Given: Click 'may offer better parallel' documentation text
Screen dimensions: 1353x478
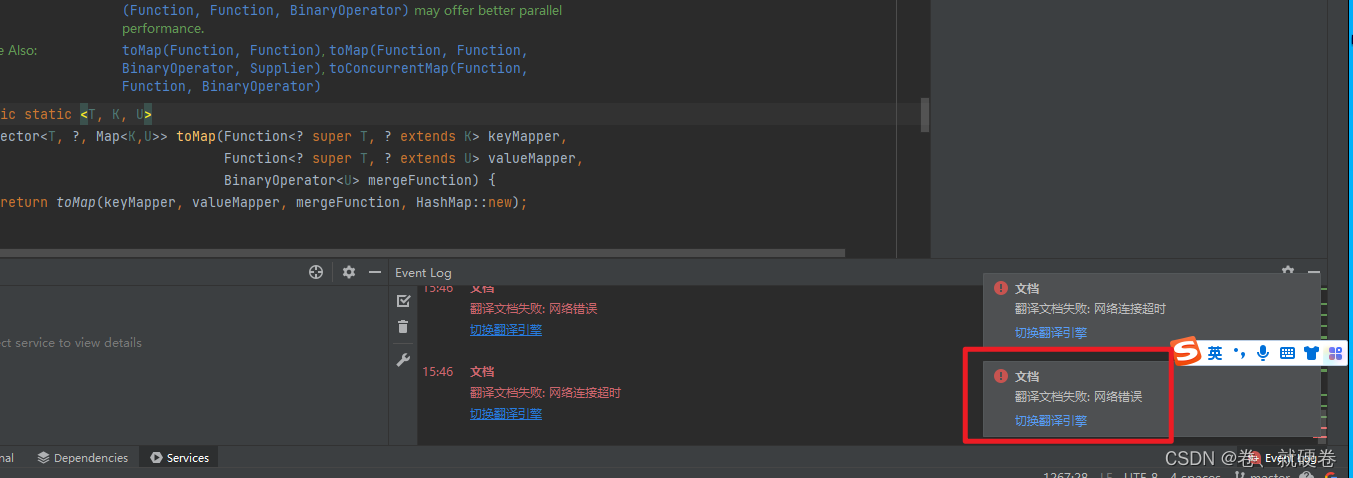Looking at the screenshot, I should click(x=488, y=10).
